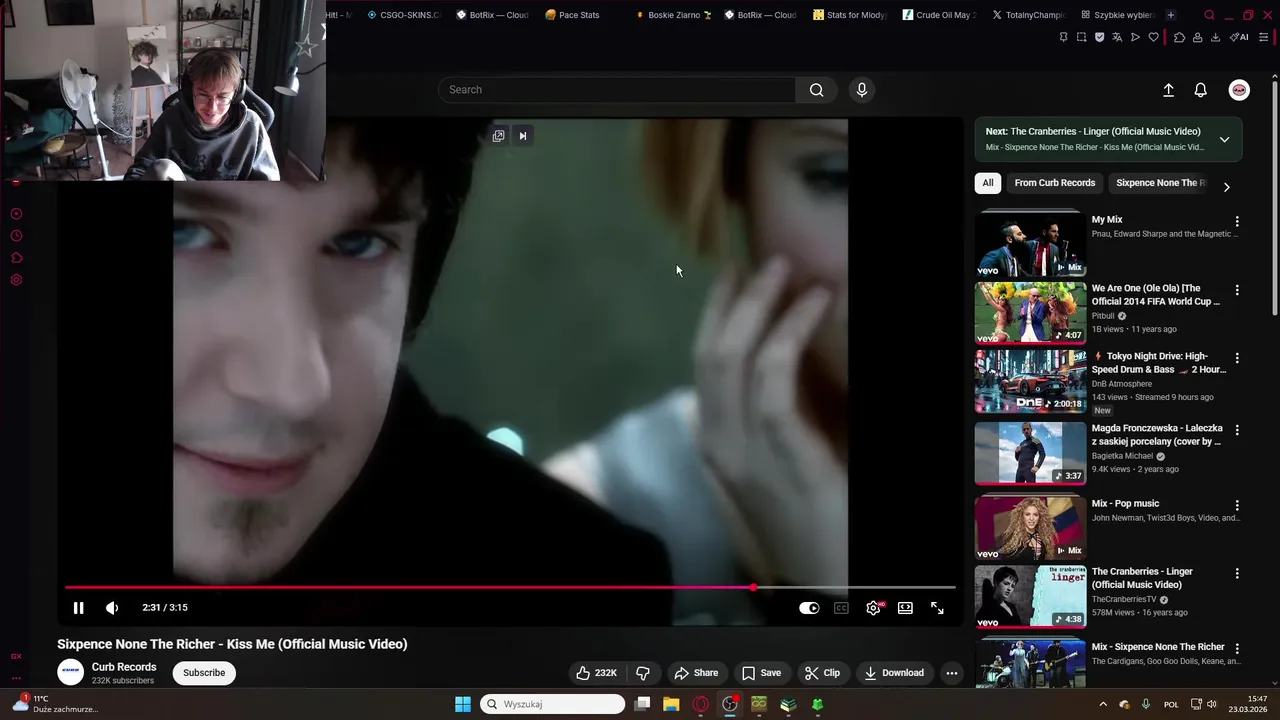Download the video
The height and width of the screenshot is (720, 1280).
coord(894,673)
